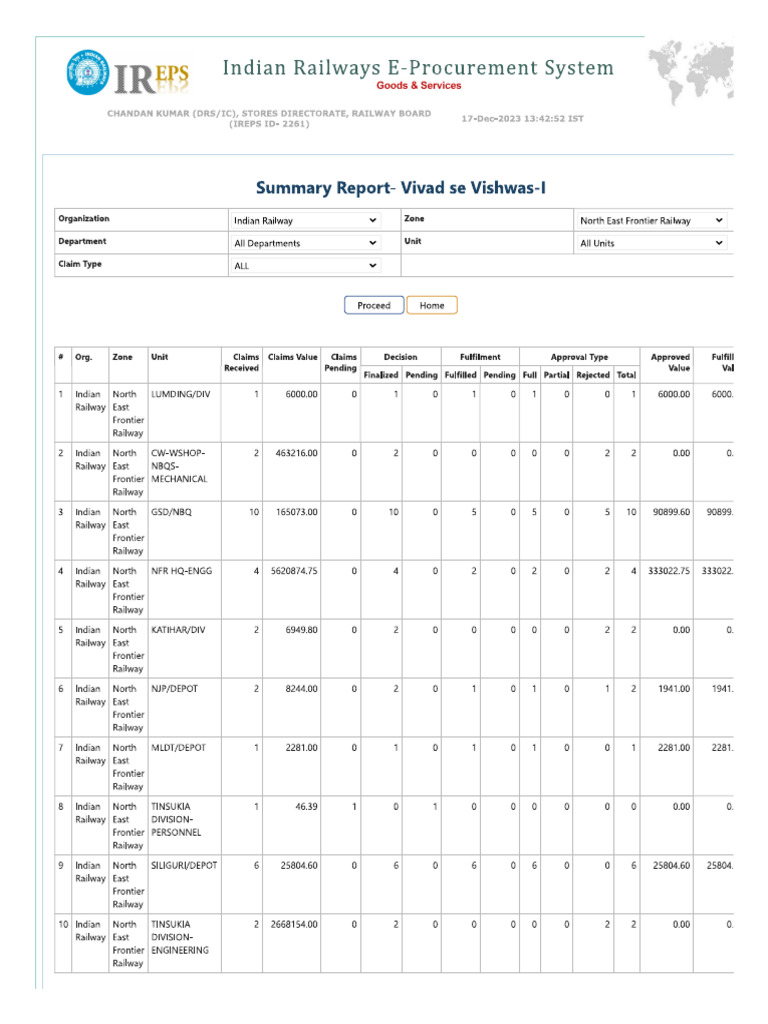Click the Finalized sub-column header

381,375
